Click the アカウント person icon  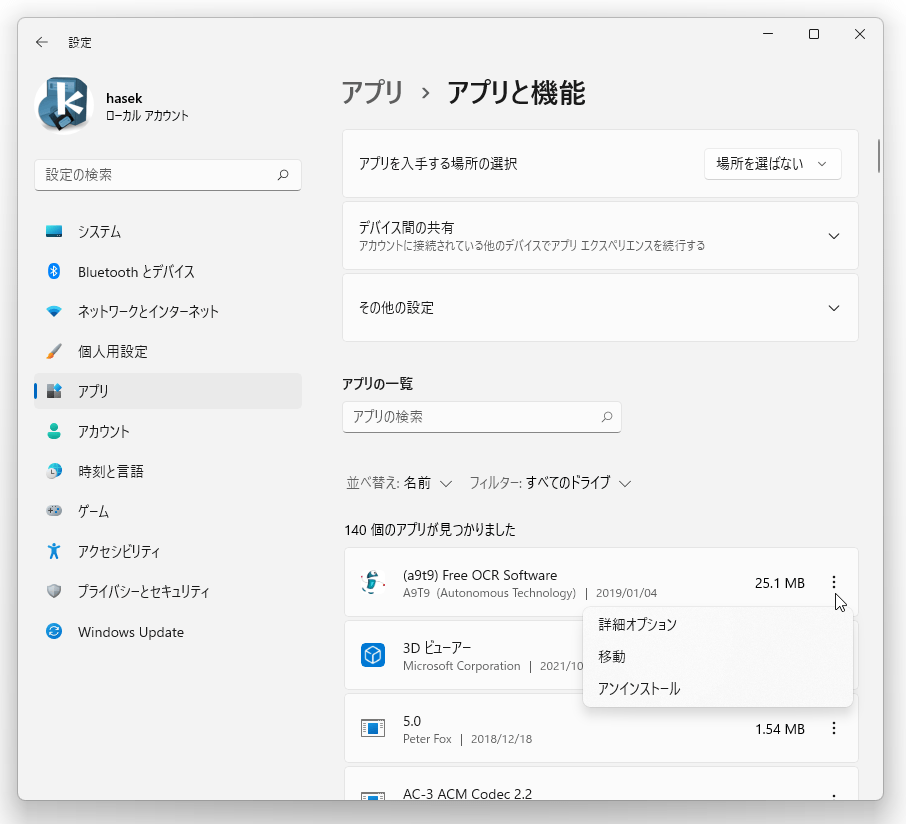pos(54,431)
